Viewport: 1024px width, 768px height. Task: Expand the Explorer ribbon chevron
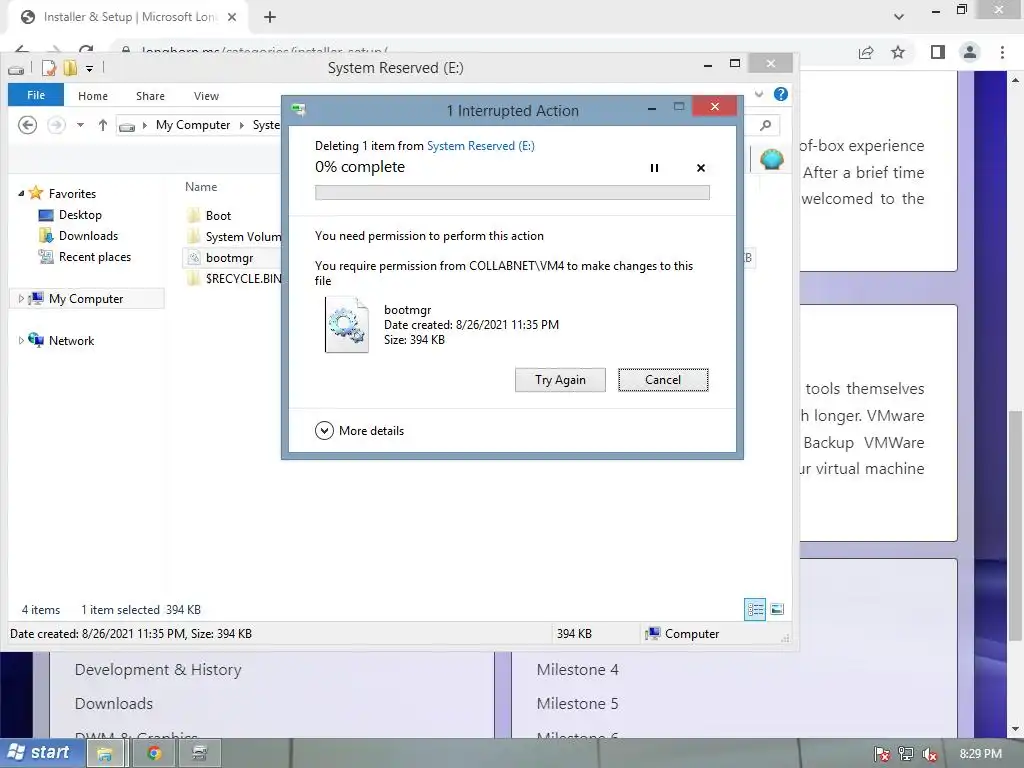[759, 94]
